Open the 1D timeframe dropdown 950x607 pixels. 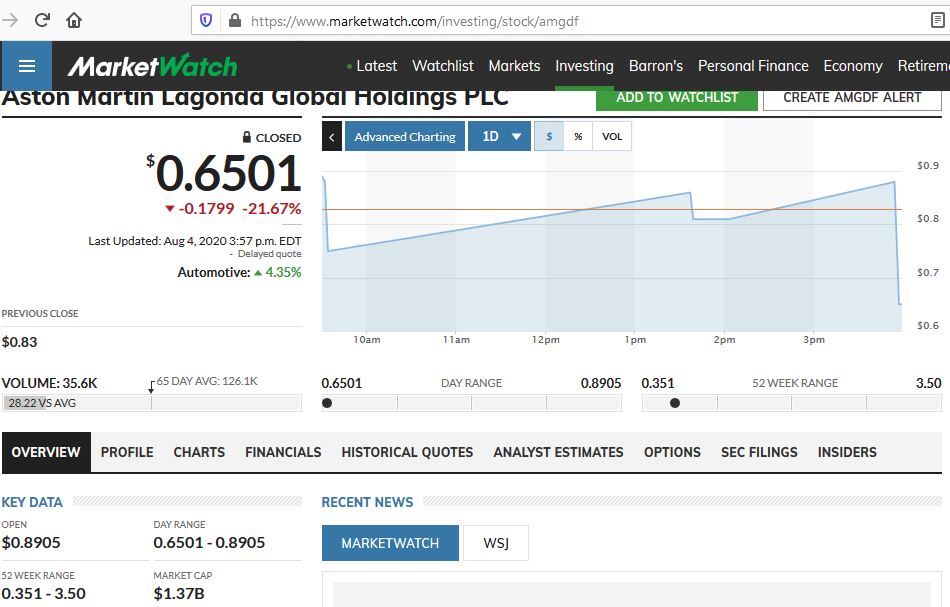499,136
